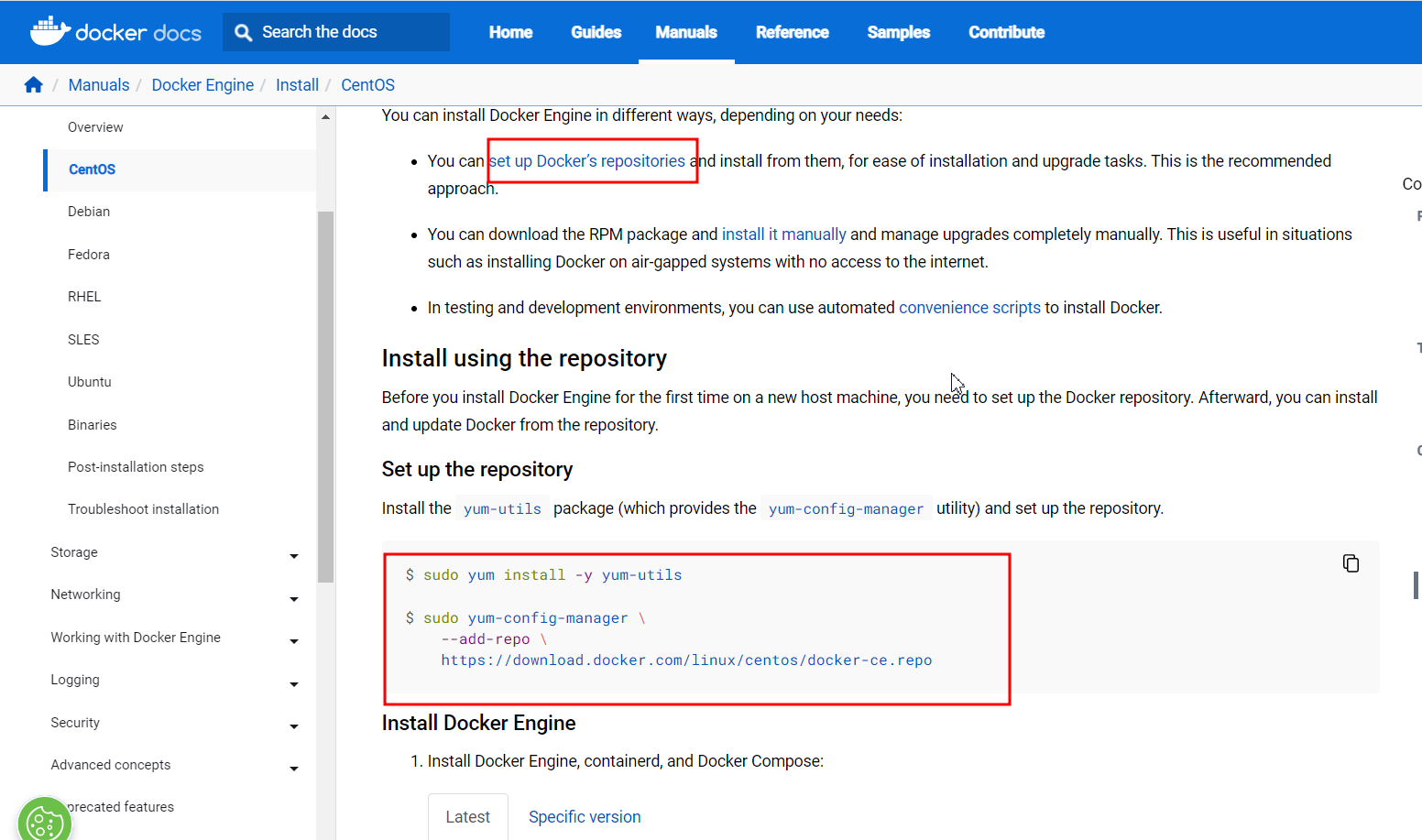Screen dimensions: 1422x840
Task: Click the CentOS breadcrumb link
Action: 367,85
